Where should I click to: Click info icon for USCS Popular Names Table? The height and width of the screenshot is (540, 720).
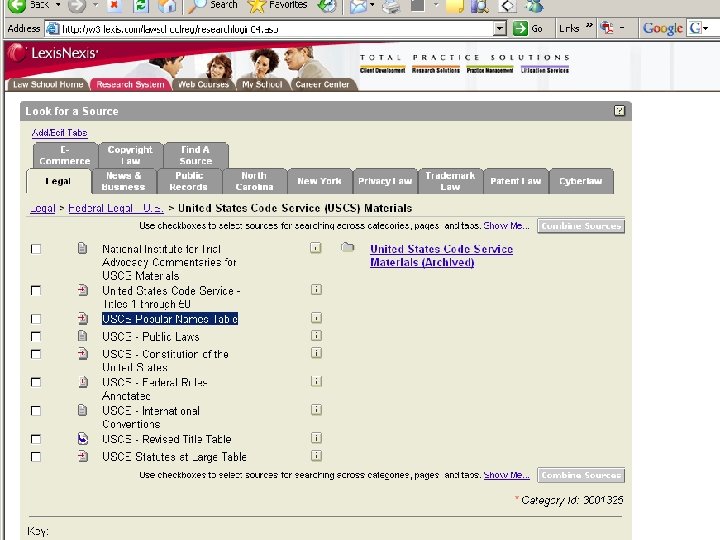[316, 318]
